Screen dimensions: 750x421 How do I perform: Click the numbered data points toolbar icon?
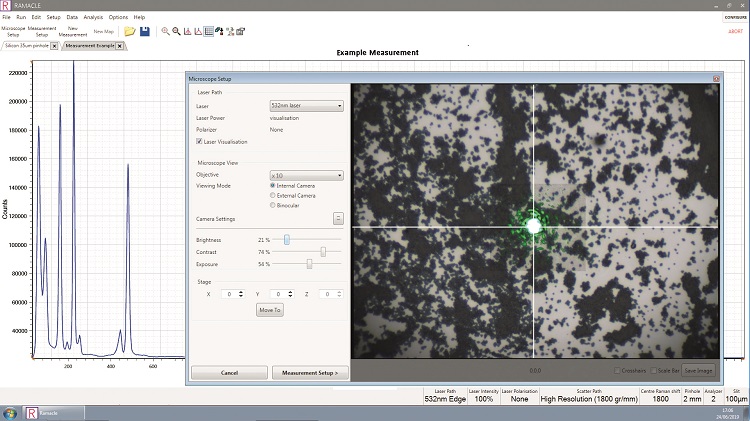pos(230,32)
